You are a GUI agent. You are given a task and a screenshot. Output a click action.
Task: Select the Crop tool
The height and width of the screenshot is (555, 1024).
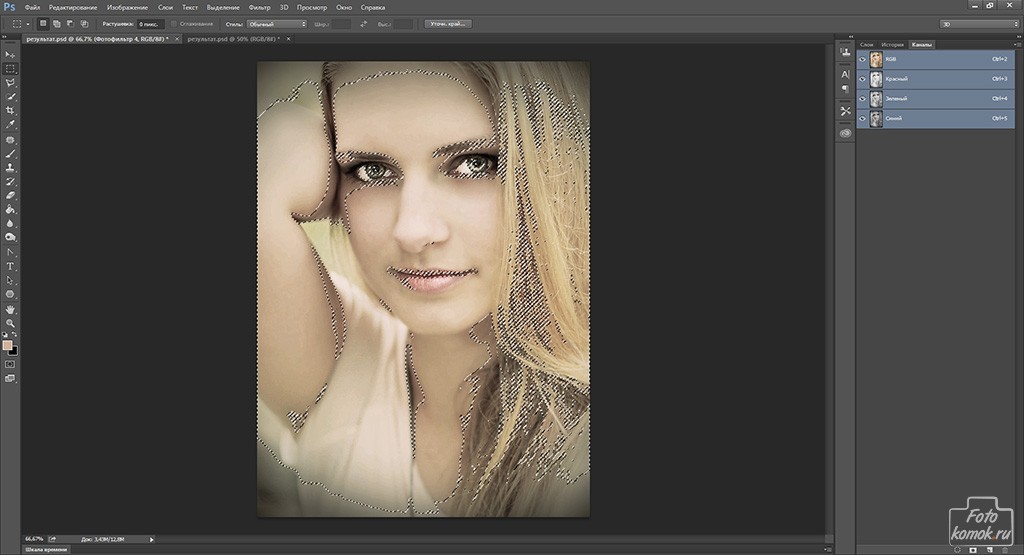coord(10,111)
